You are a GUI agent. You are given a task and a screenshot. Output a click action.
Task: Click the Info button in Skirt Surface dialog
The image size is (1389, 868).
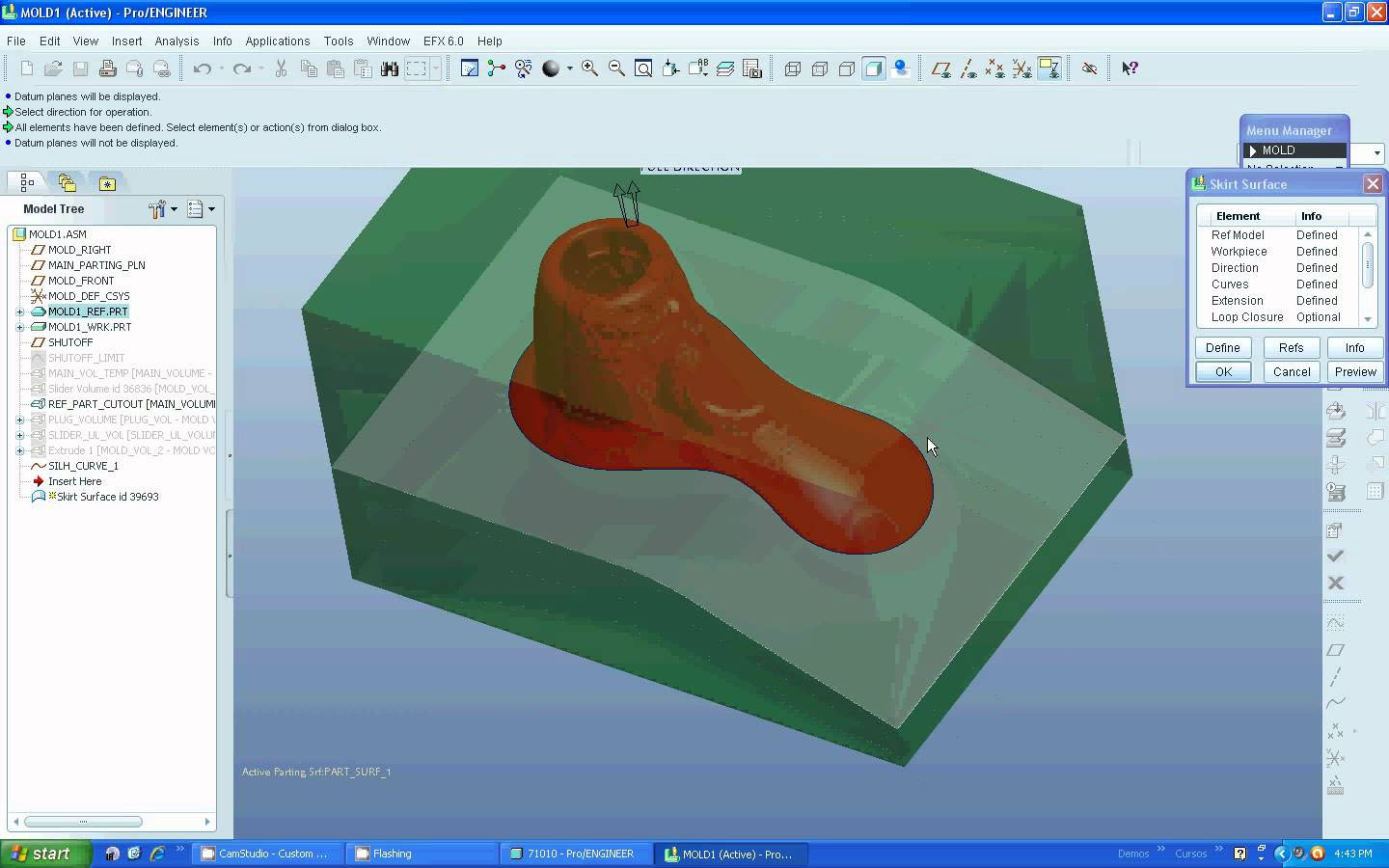(1355, 347)
